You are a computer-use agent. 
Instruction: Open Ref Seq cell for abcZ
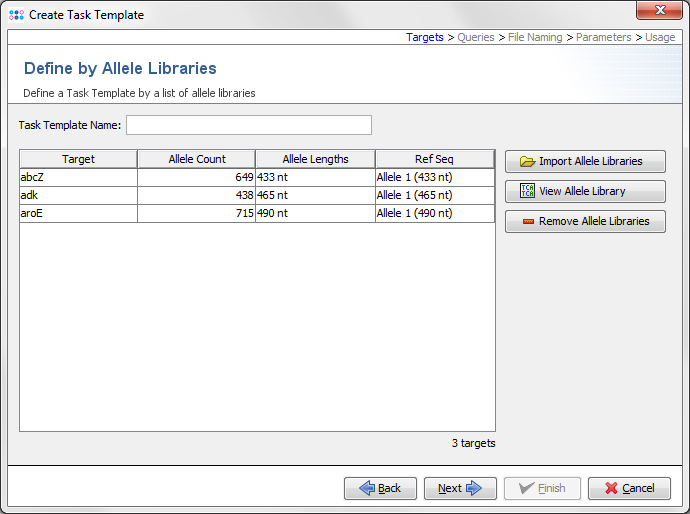click(434, 177)
